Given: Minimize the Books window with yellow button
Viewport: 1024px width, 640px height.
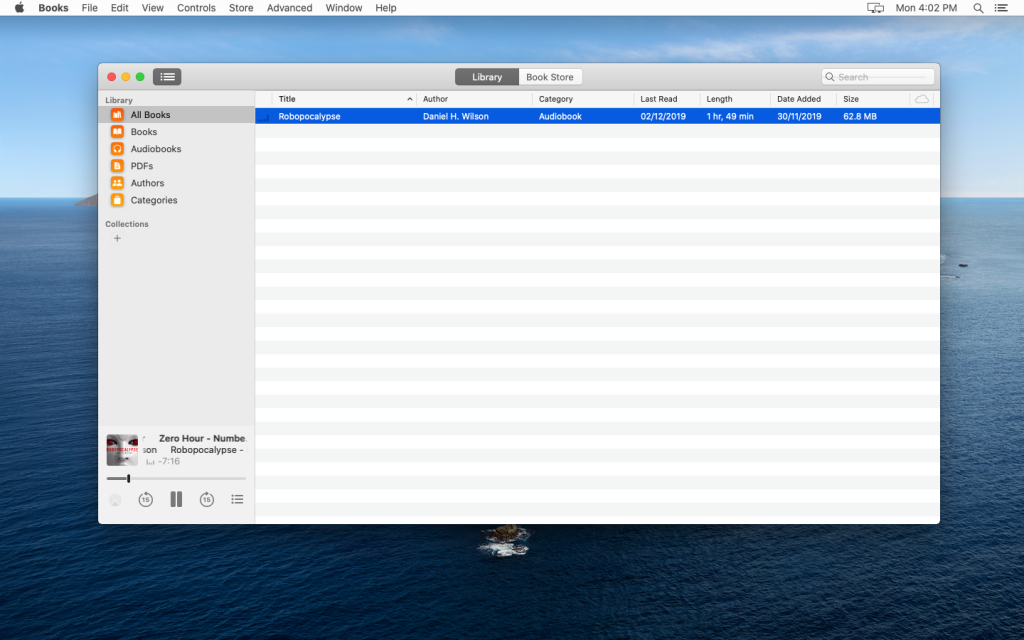Looking at the screenshot, I should pos(126,77).
